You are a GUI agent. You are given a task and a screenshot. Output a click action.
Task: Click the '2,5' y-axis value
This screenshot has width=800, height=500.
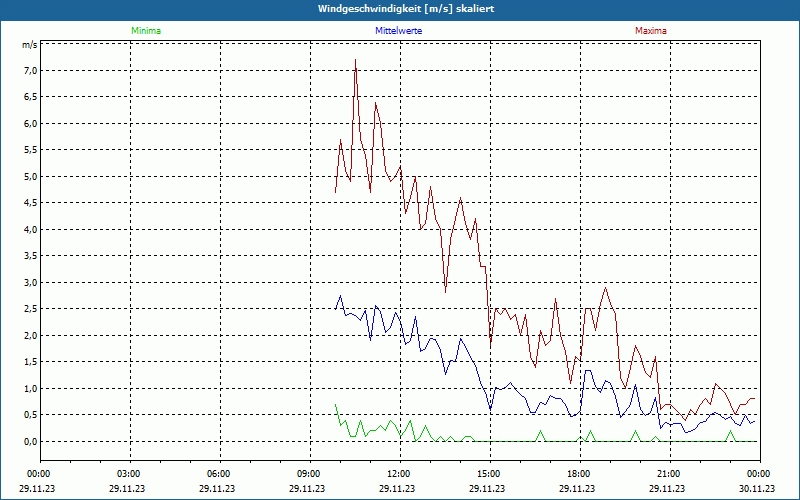(x=31, y=309)
